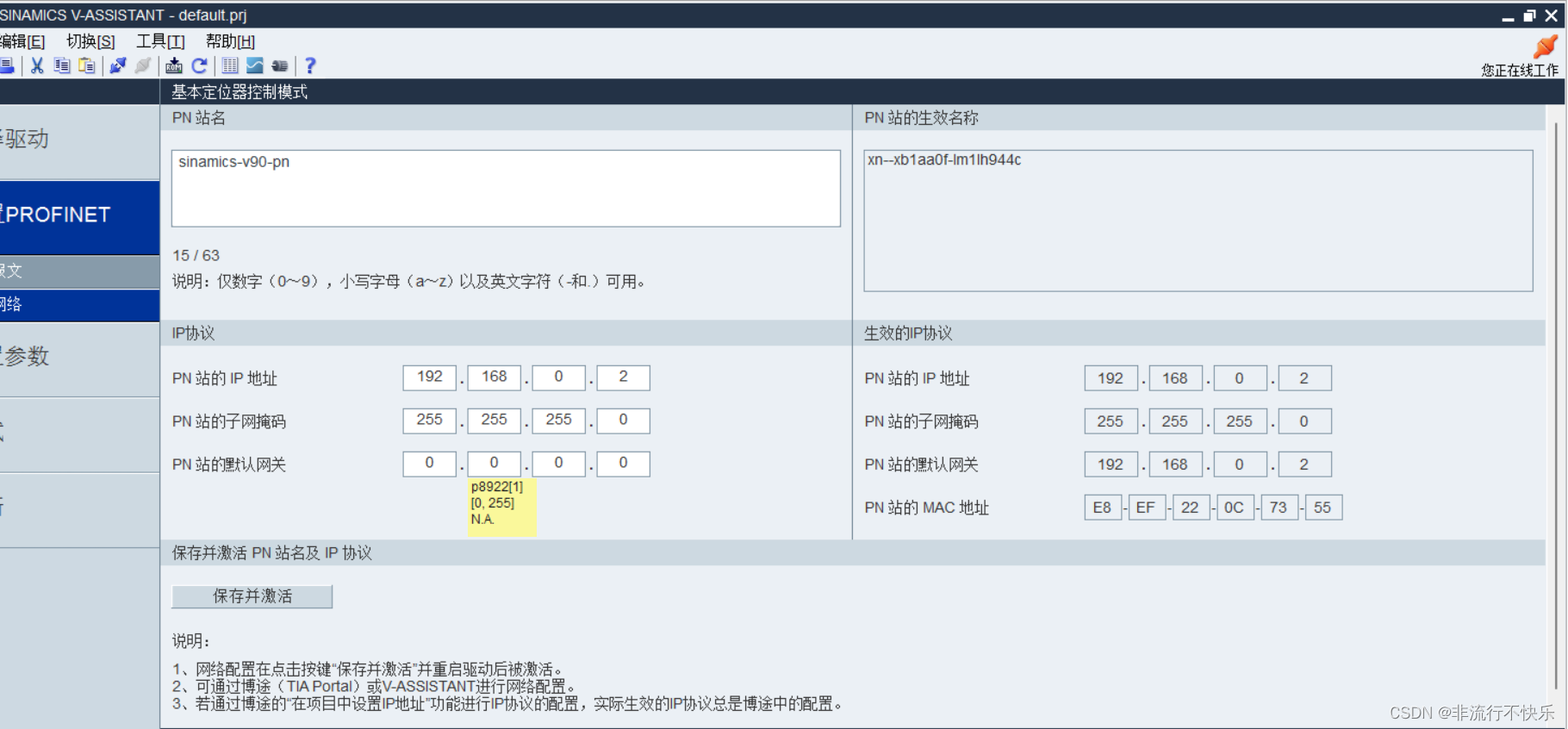Click MAC address byte 22
Image resolution: width=1568 pixels, height=729 pixels.
1191,508
